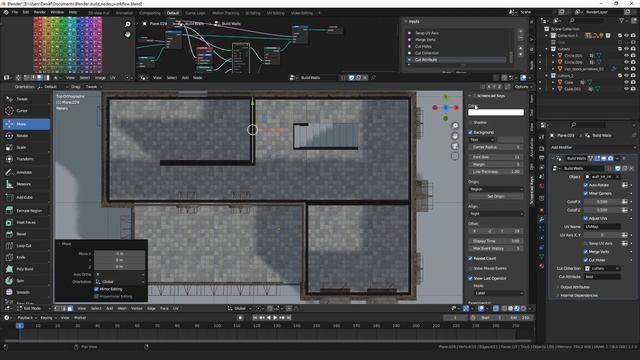Image resolution: width=640 pixels, height=360 pixels.
Task: Choose the Annotate tool
Action: click(26, 172)
